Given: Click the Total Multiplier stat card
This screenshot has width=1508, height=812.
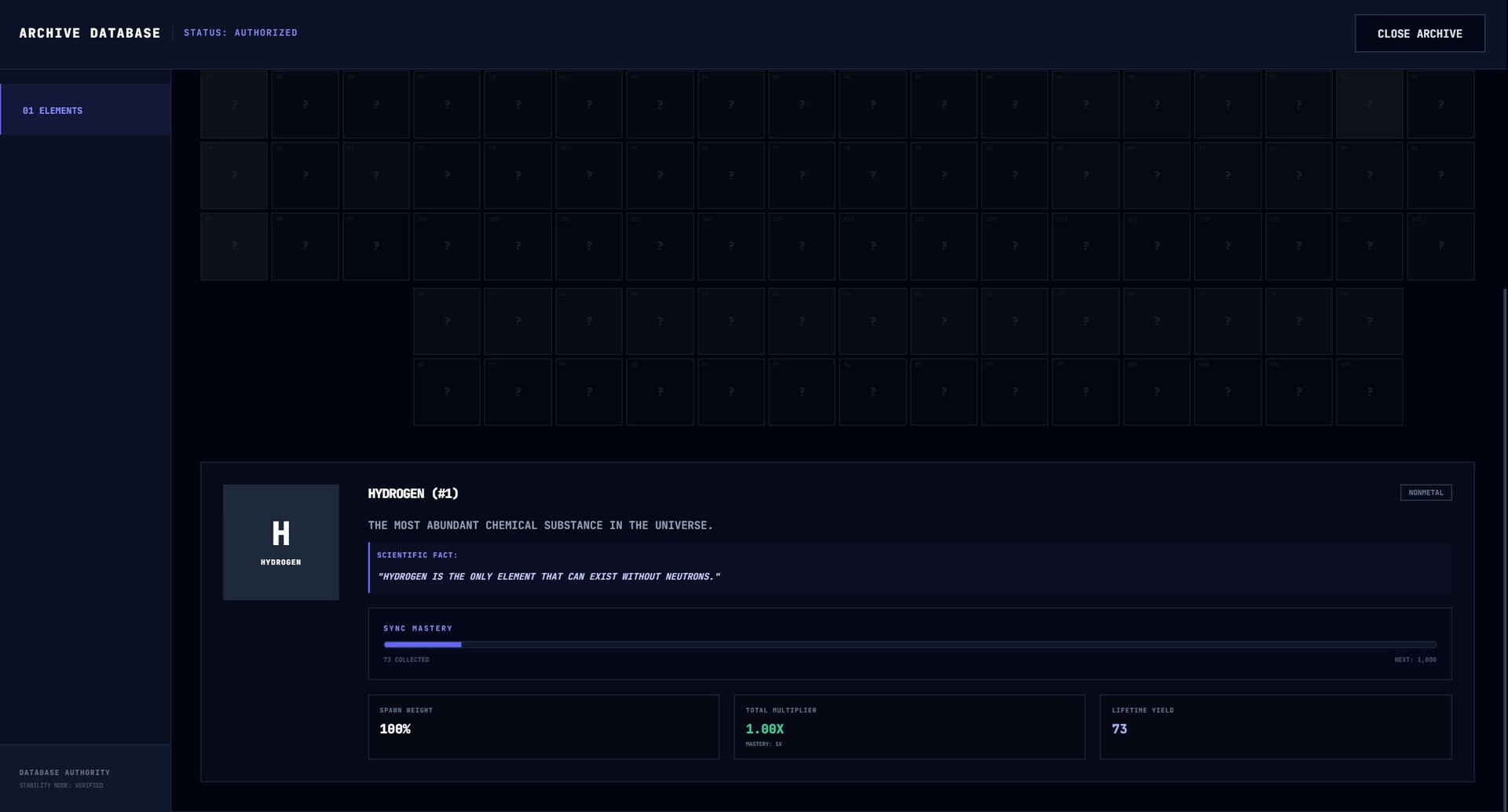Looking at the screenshot, I should tap(909, 726).
